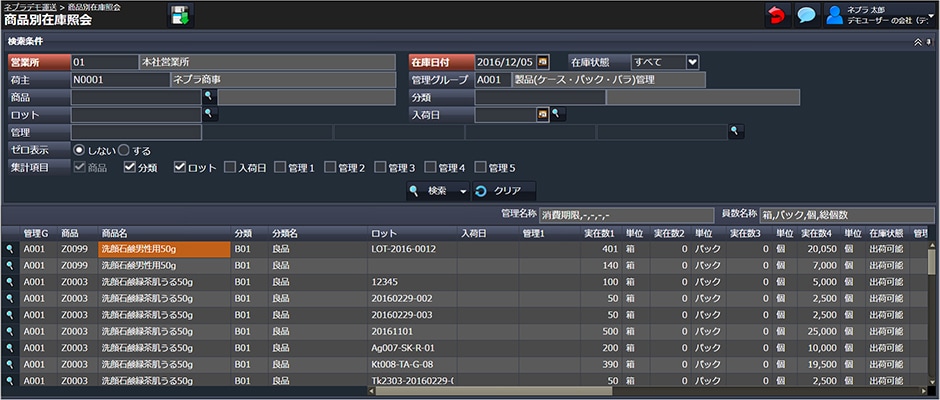The height and width of the screenshot is (400, 940).
Task: Expand the 検索 button dropdown arrow
Action: tap(463, 191)
